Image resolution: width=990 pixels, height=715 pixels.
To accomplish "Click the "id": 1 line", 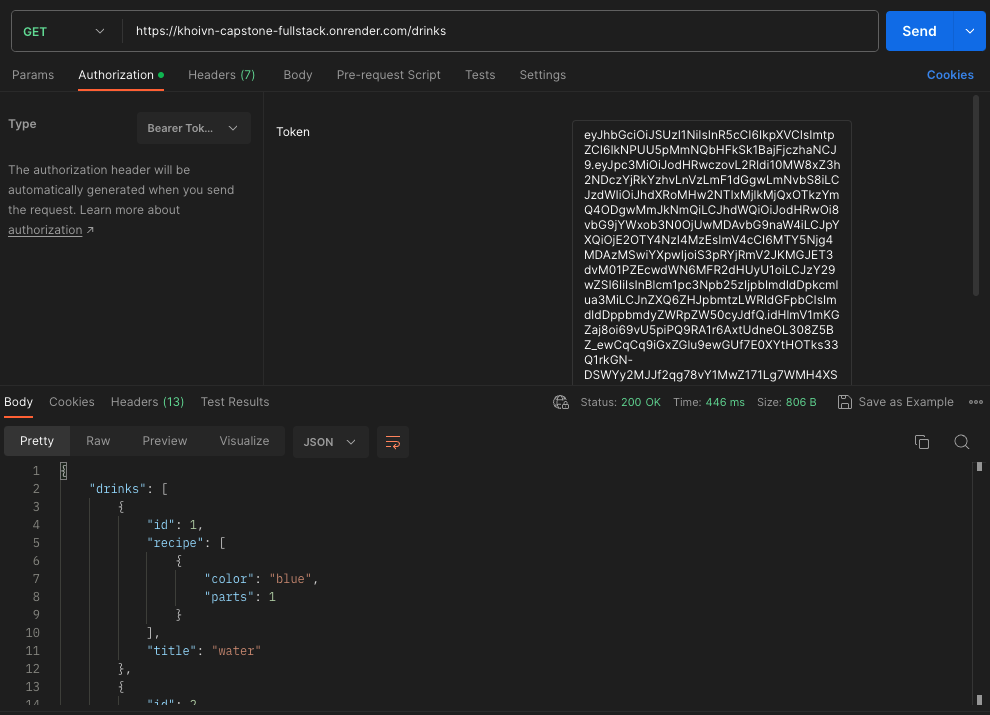I will [x=175, y=525].
